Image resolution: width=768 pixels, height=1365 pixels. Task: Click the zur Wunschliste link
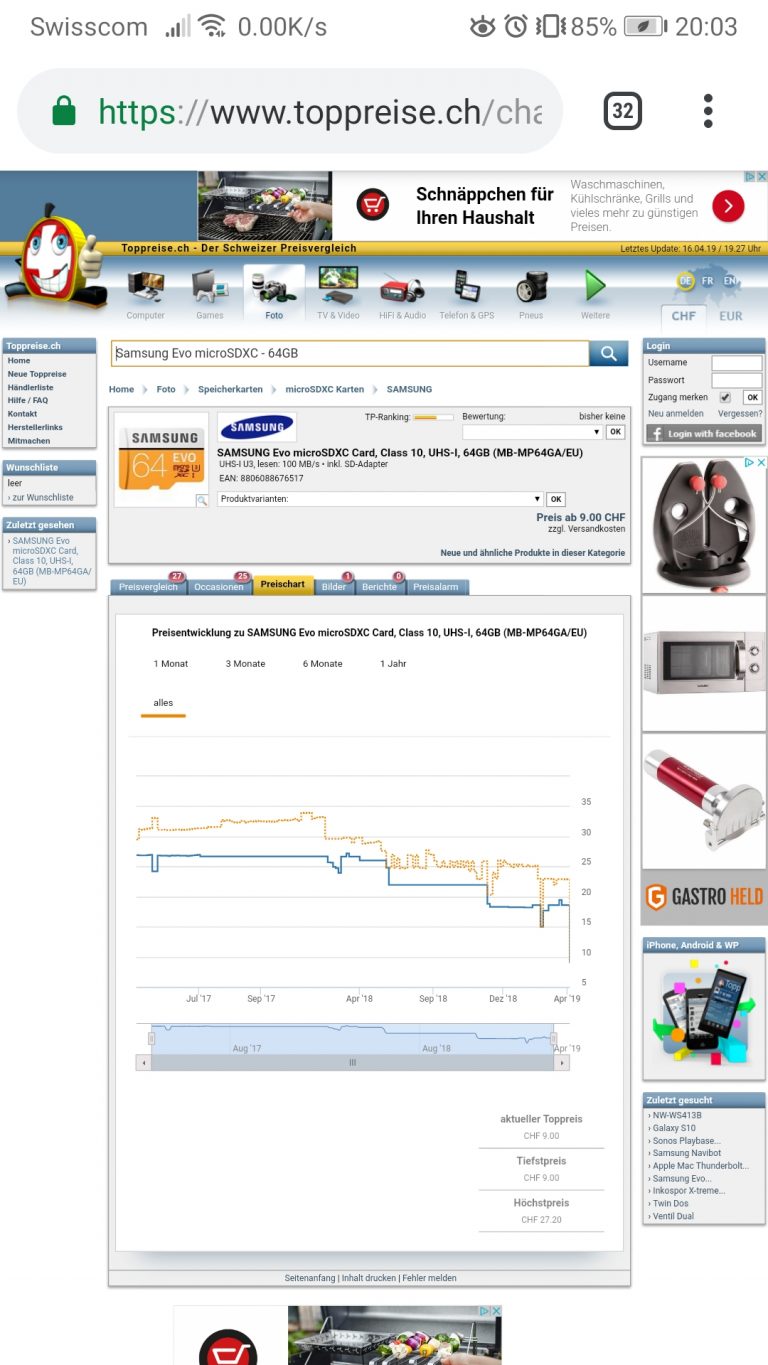point(42,497)
